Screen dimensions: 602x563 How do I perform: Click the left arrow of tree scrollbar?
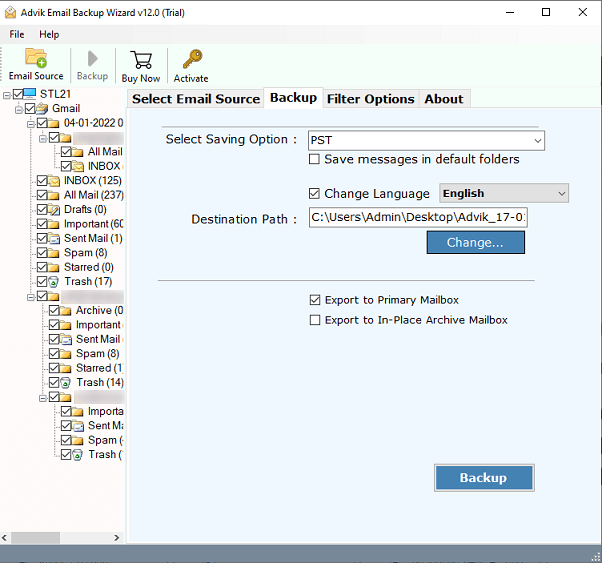(x=5, y=538)
